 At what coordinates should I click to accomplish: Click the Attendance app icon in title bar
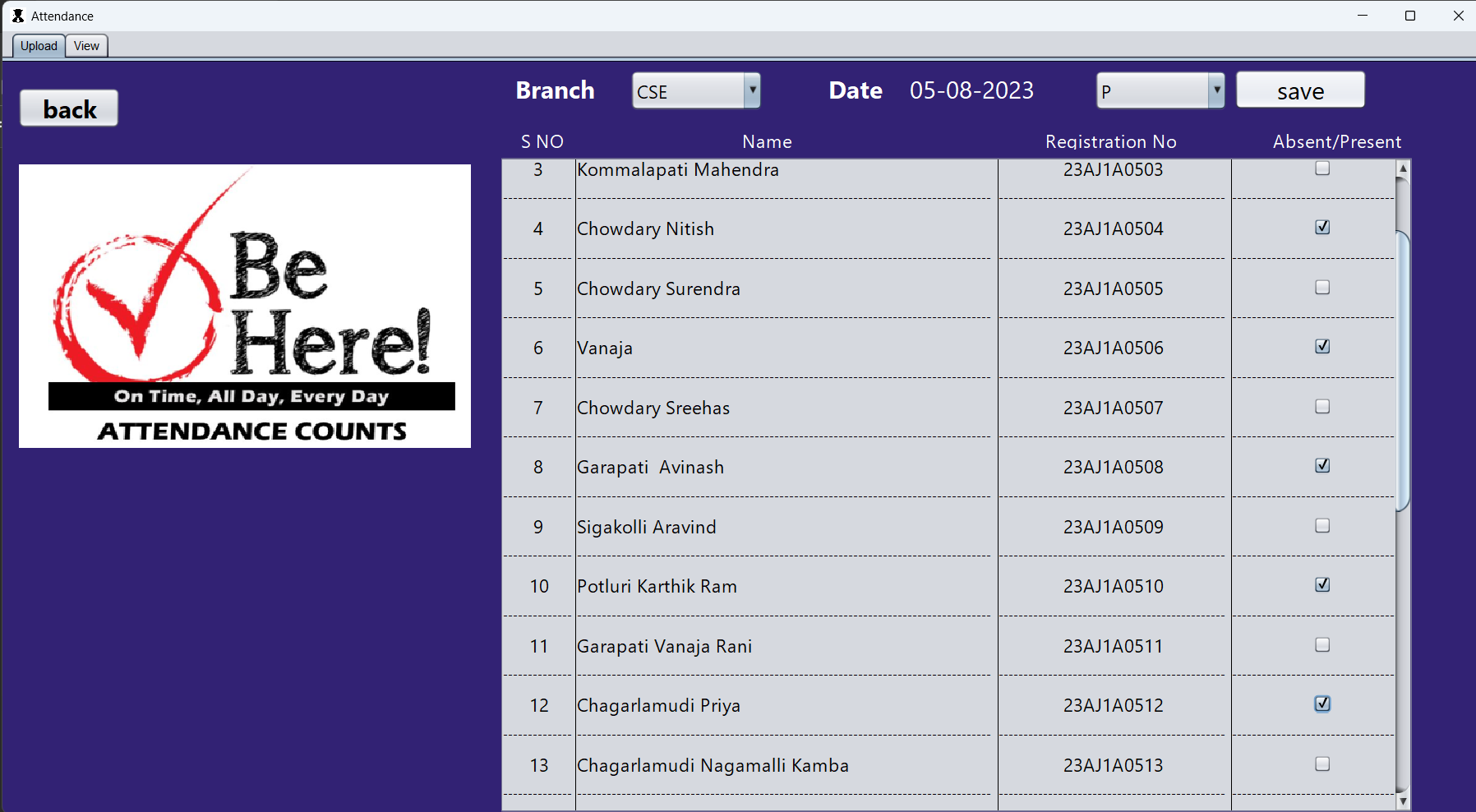point(17,16)
